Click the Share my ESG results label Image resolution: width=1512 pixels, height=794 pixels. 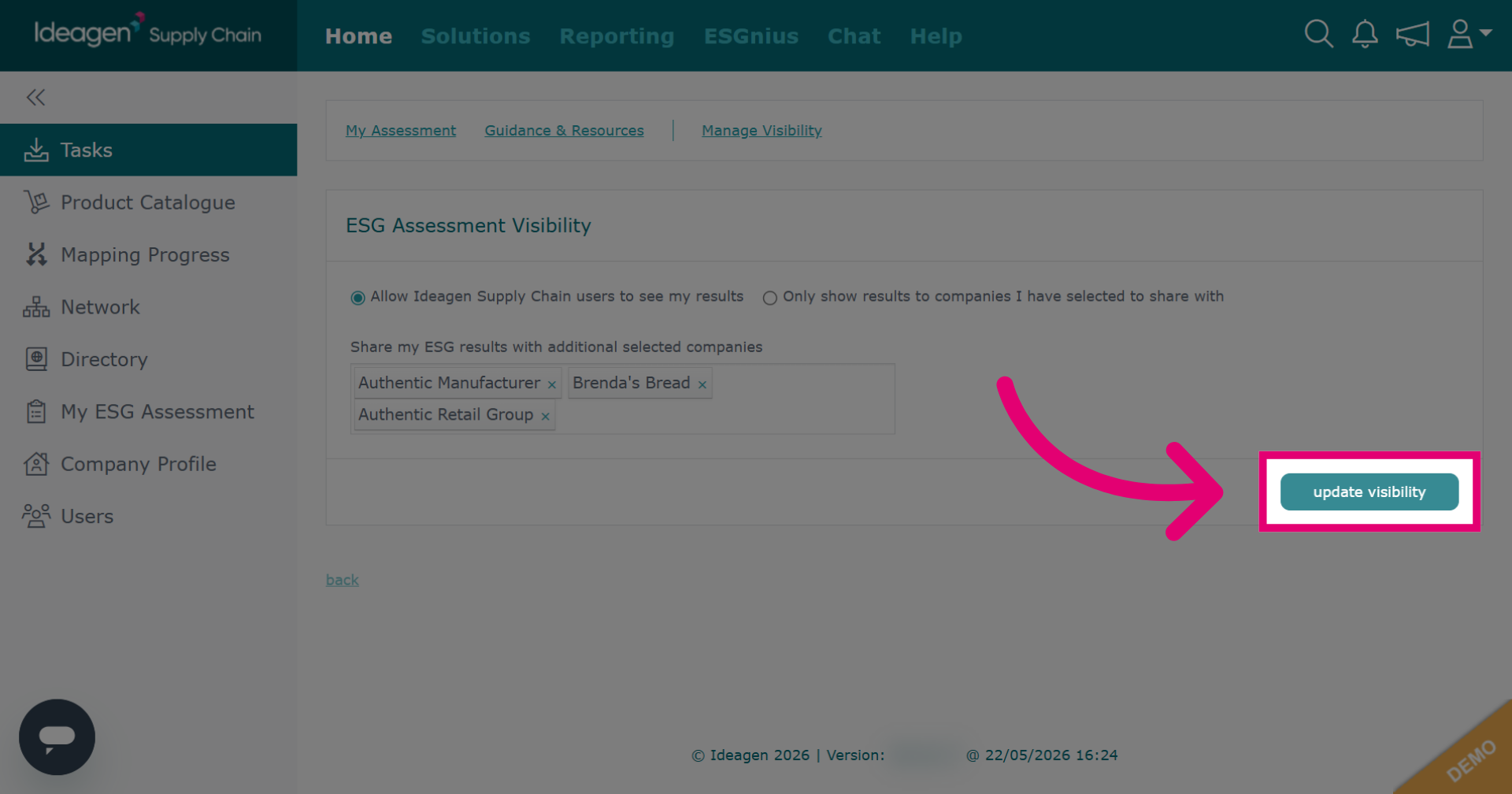[x=556, y=347]
